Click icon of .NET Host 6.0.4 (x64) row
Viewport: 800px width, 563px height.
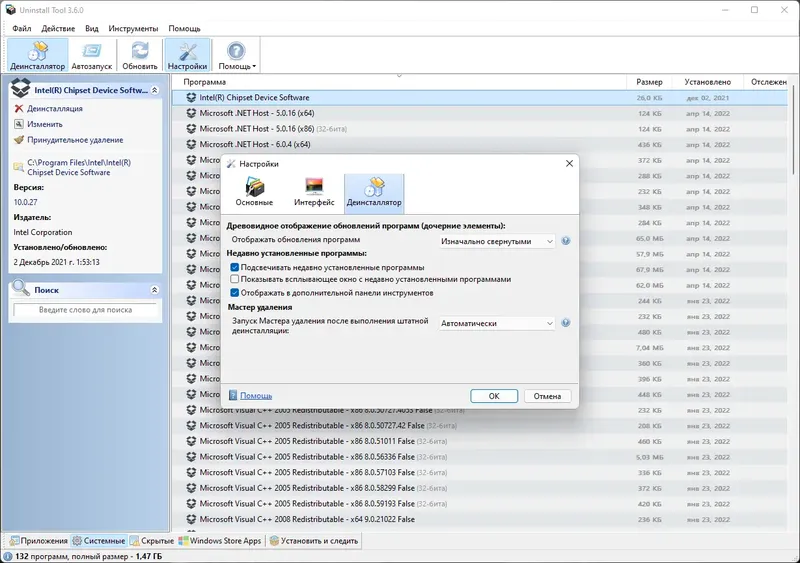(x=191, y=144)
